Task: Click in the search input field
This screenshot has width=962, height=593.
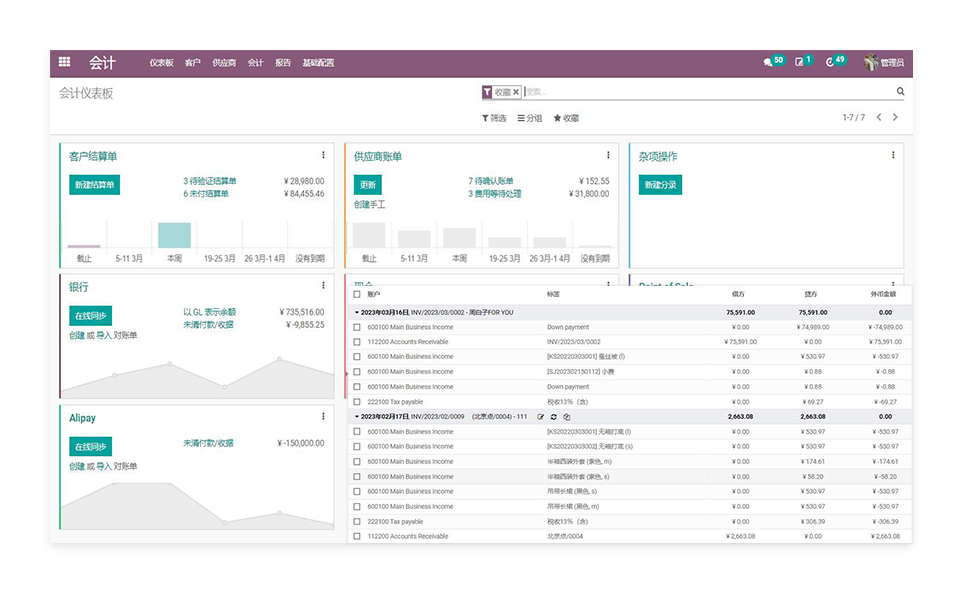Action: 700,92
